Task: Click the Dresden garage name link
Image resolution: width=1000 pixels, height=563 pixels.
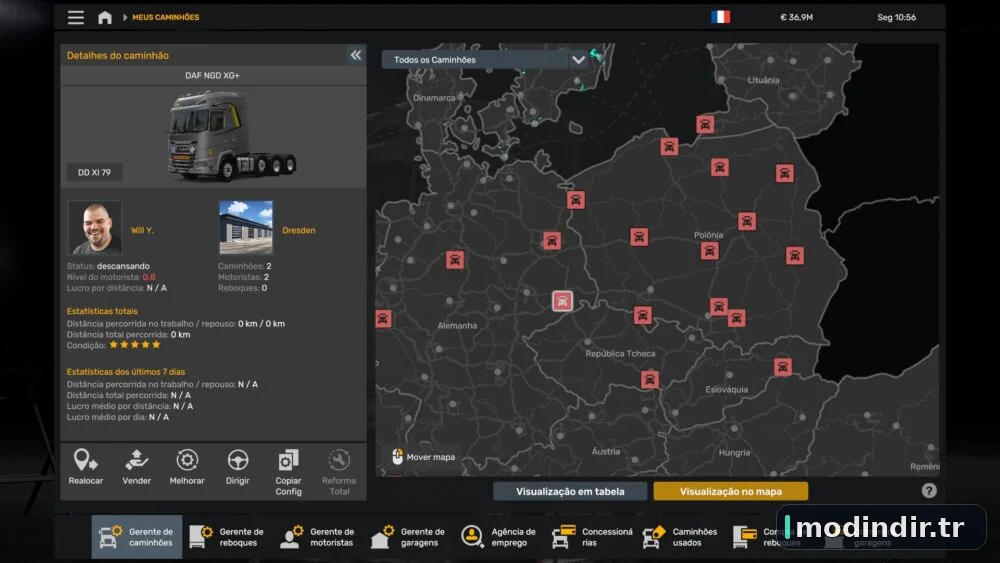Action: 298,230
